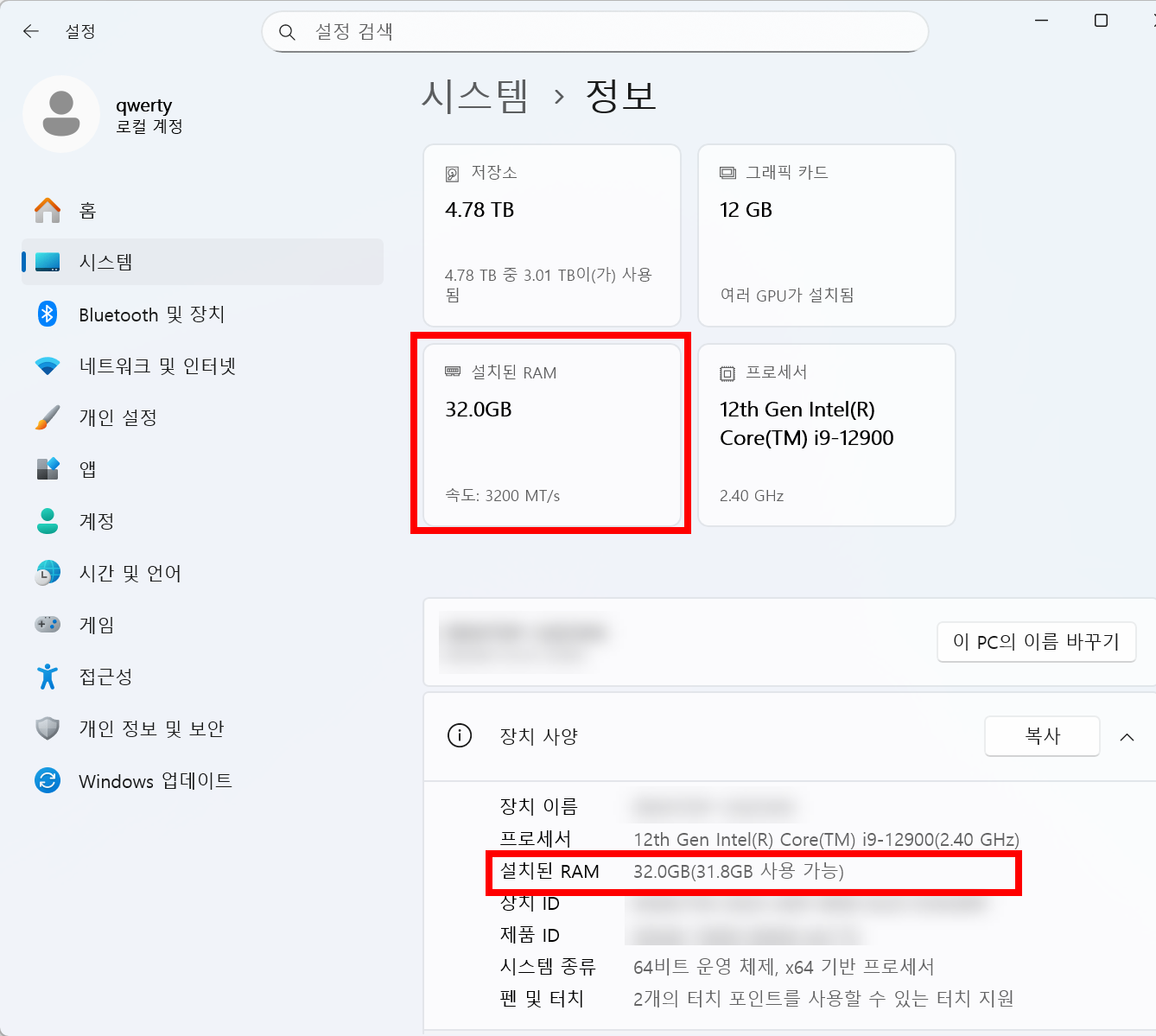This screenshot has width=1156, height=1036.
Task: Click the 32.0GB(31.8GB 사용 가능) value
Action: pos(739,871)
